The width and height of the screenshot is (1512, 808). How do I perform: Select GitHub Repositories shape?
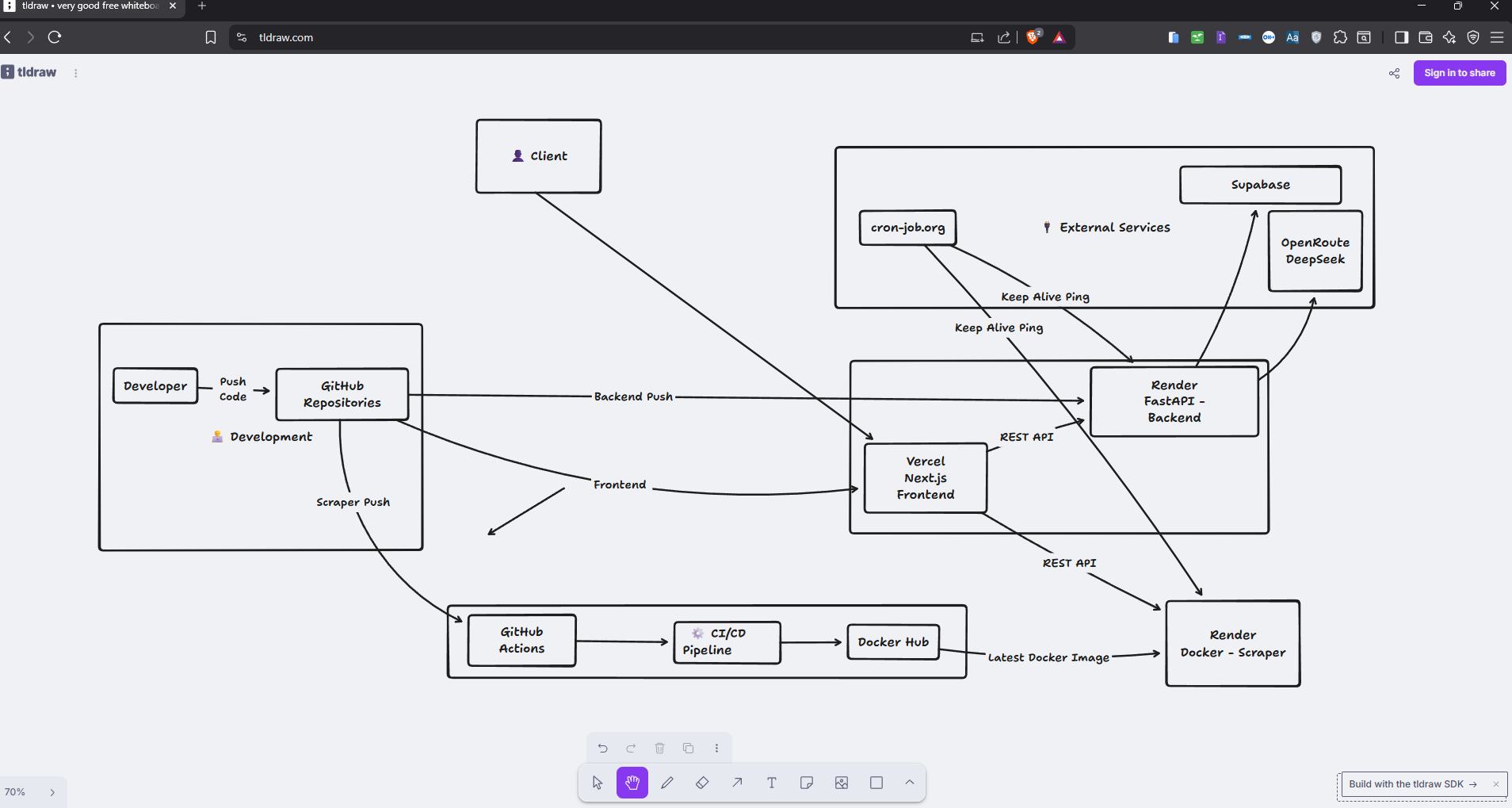pyautogui.click(x=342, y=394)
